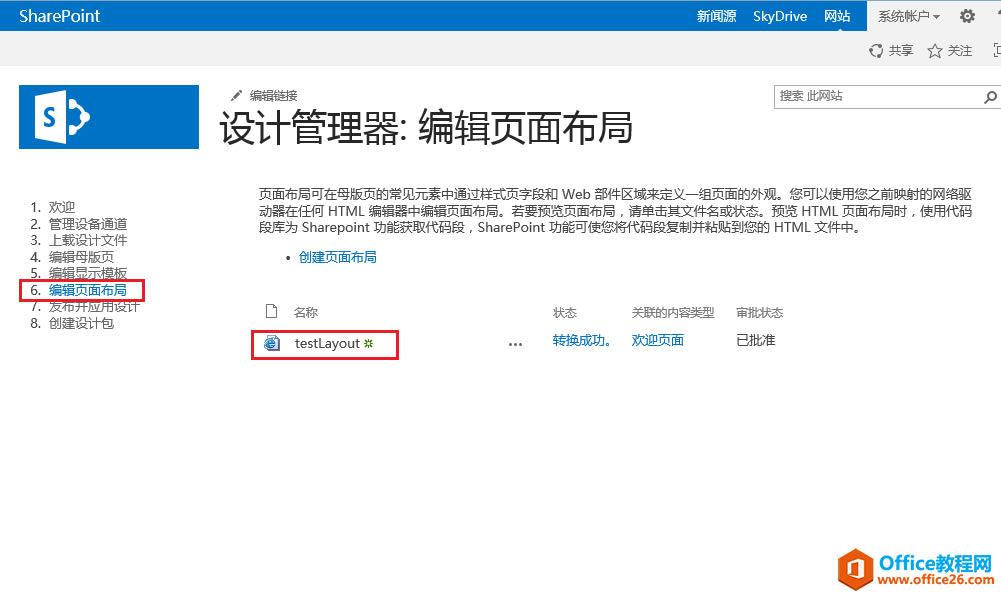Click the pencil icon beside 编辑链接

click(x=237, y=95)
